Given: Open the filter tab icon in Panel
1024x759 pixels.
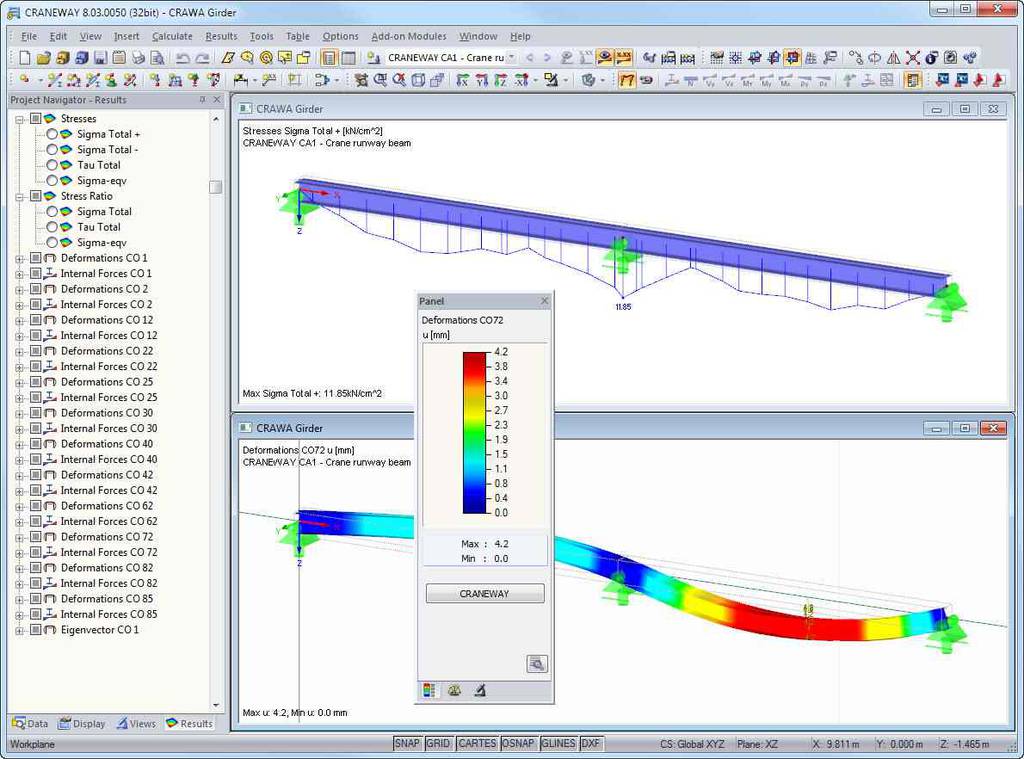Looking at the screenshot, I should coord(479,690).
